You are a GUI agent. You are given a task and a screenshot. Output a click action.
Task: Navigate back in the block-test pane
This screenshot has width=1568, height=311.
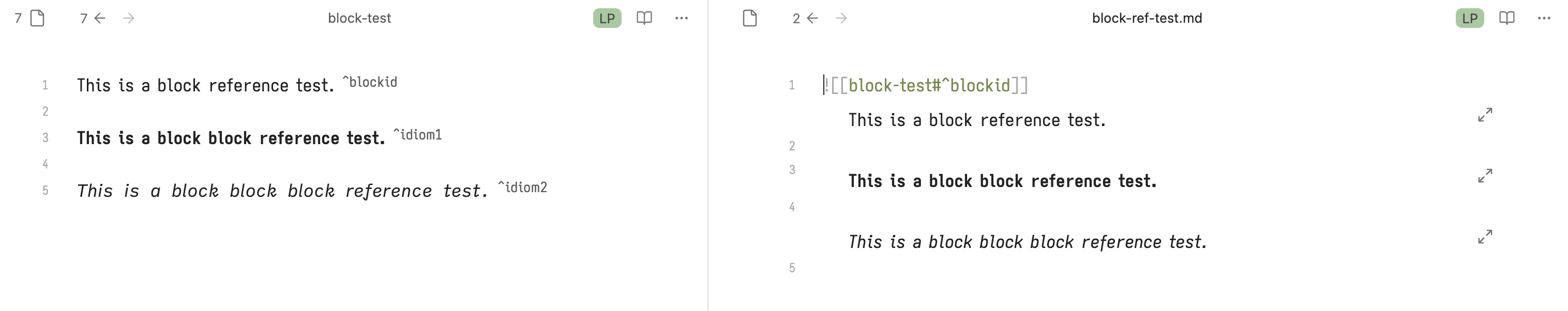coord(100,18)
